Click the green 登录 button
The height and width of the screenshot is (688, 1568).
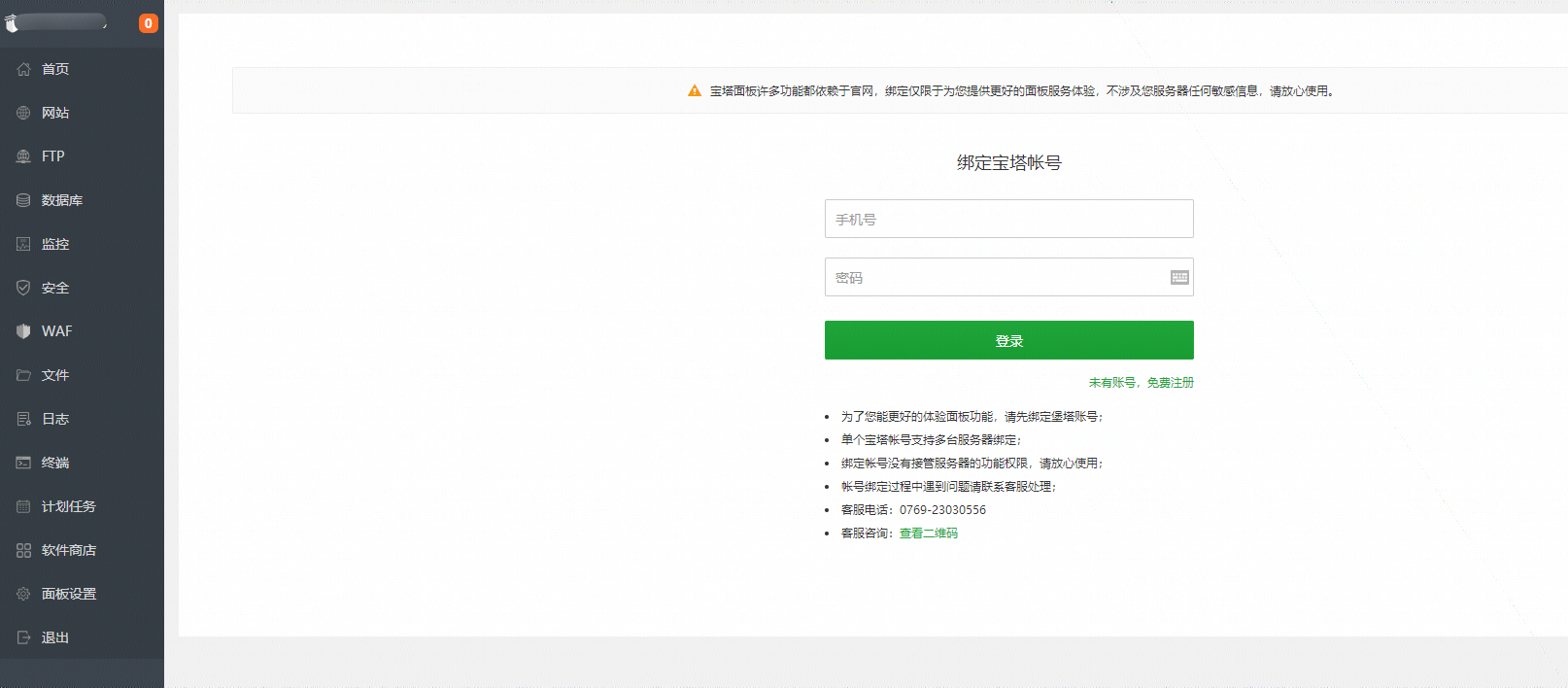point(1008,340)
